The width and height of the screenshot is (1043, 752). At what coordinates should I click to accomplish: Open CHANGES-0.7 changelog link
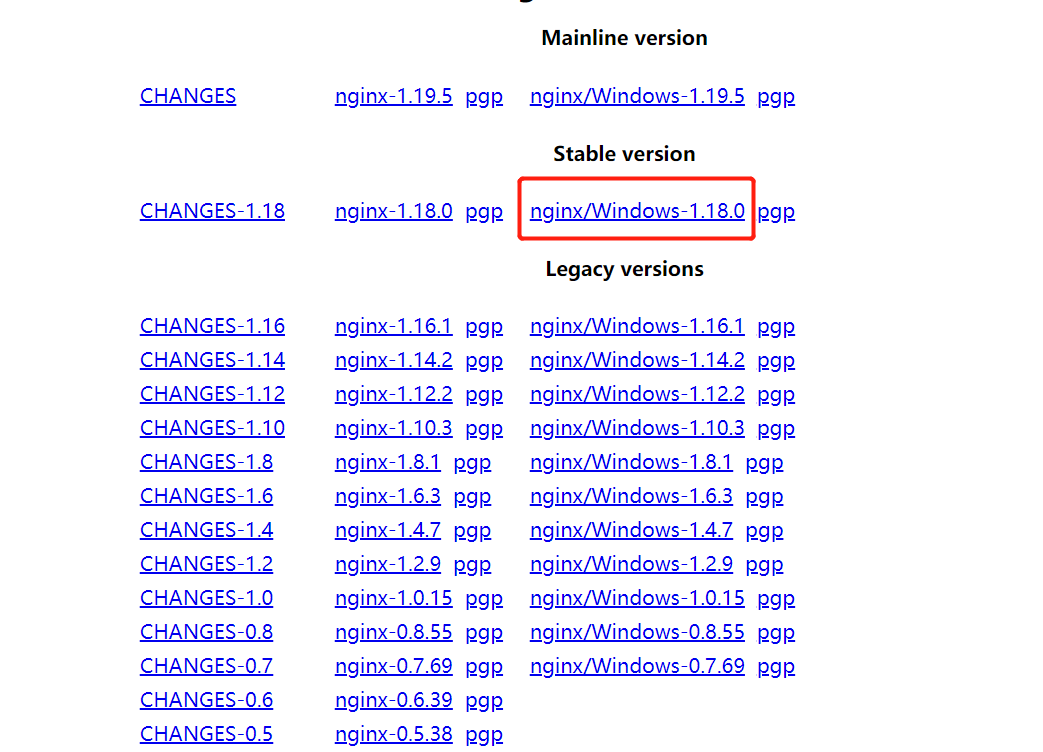click(206, 666)
